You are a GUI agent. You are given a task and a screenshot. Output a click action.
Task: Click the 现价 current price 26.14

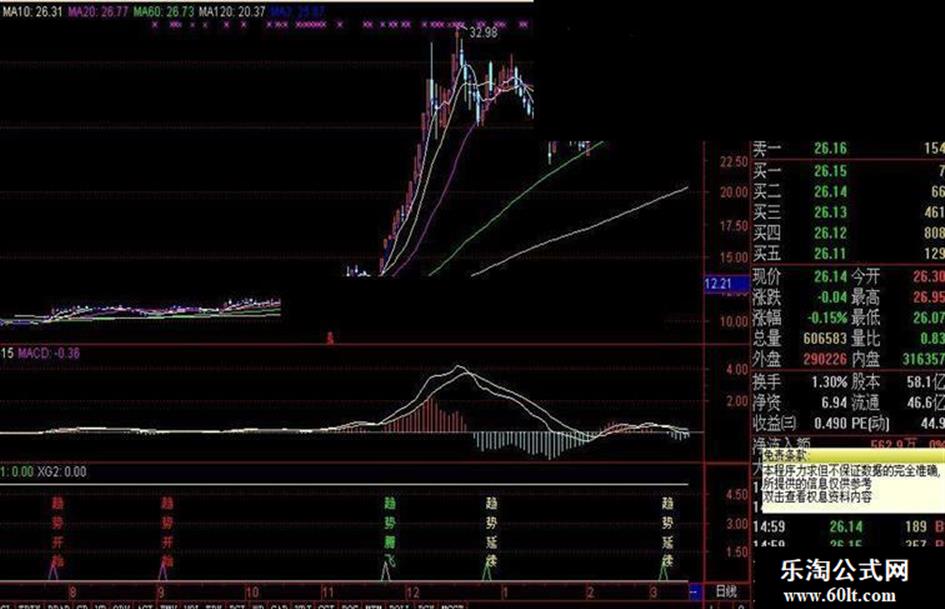pyautogui.click(x=830, y=277)
